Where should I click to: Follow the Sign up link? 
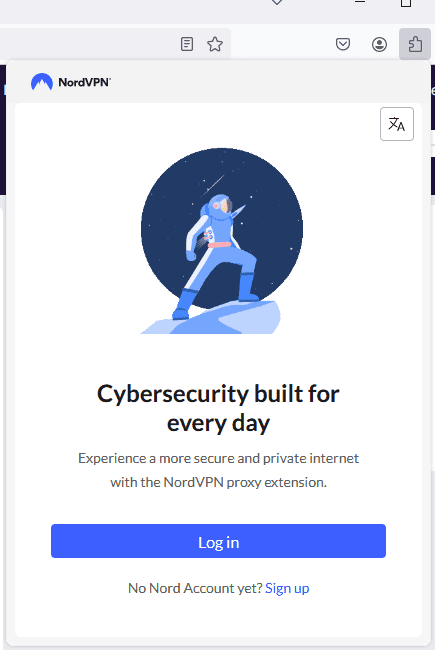(287, 588)
